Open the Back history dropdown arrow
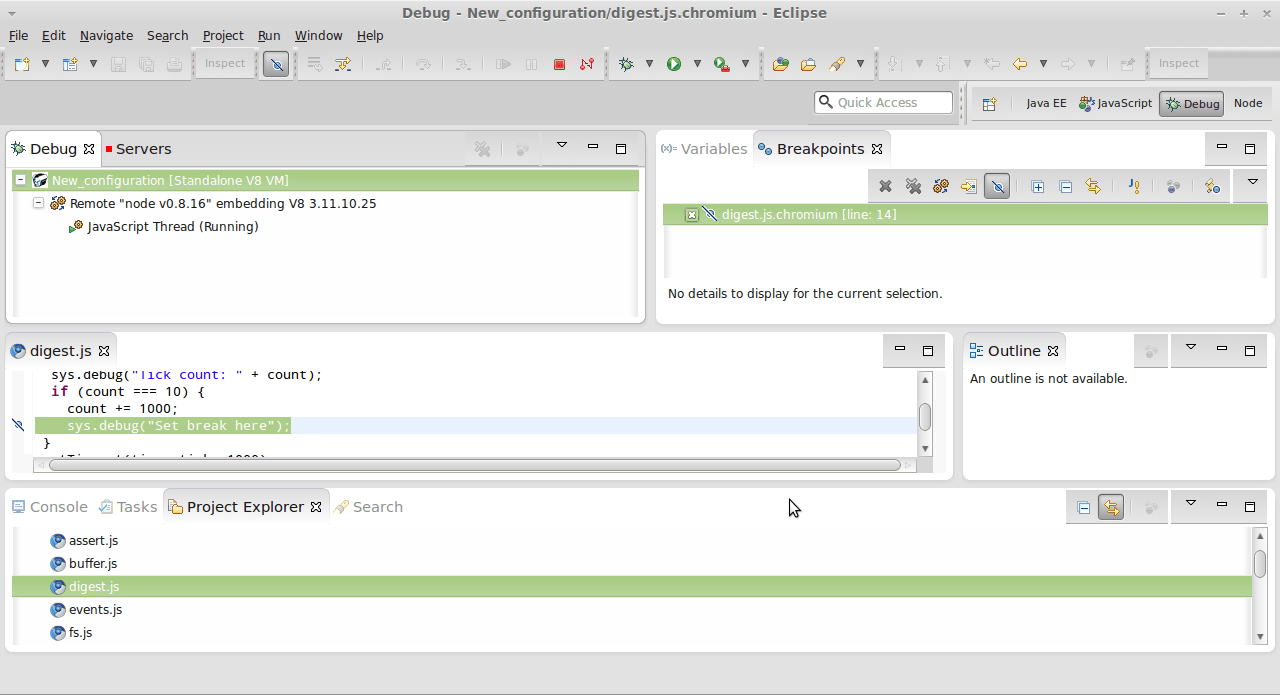This screenshot has height=695, width=1280. click(x=1043, y=64)
